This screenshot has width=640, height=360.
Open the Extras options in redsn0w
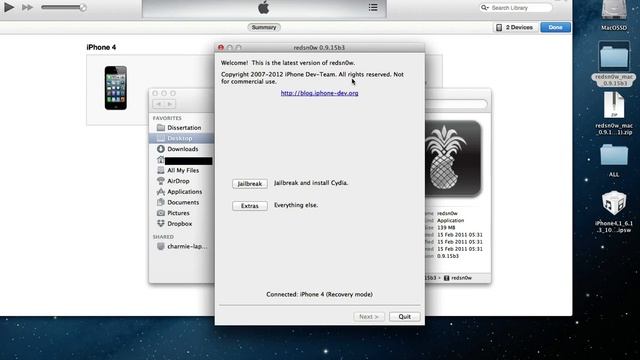pyautogui.click(x=250, y=206)
